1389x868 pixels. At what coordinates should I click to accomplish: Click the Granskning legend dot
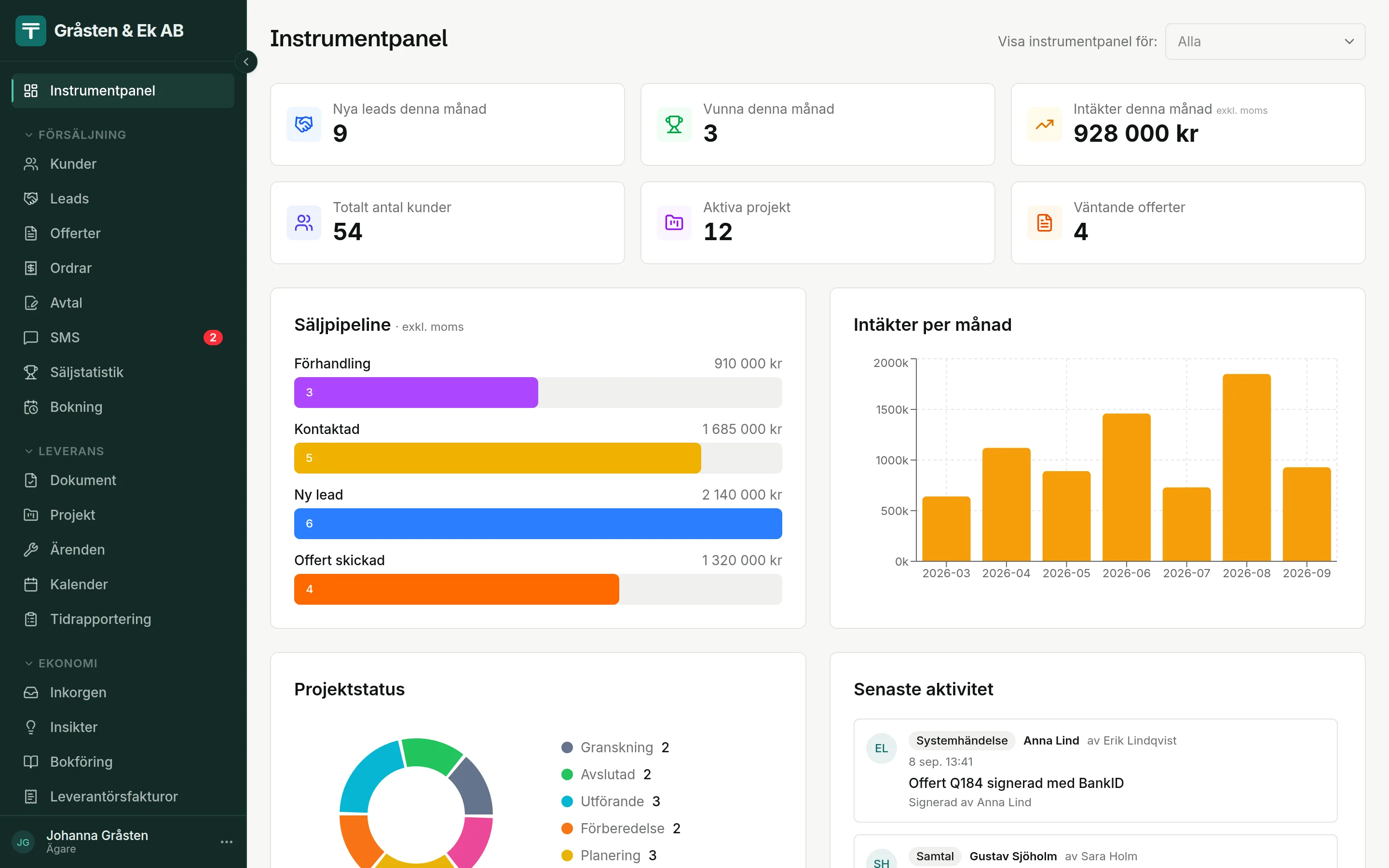point(567,747)
